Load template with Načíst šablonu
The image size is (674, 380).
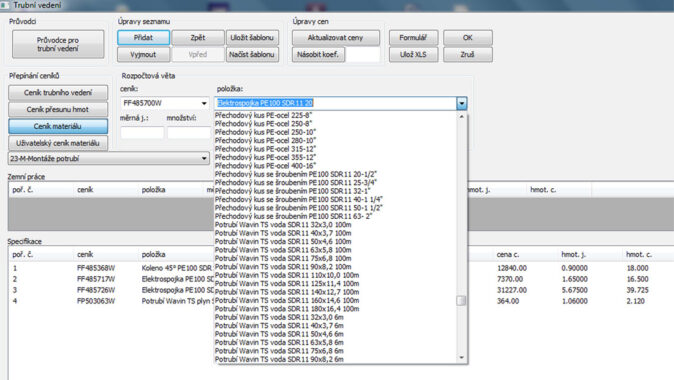coord(252,55)
